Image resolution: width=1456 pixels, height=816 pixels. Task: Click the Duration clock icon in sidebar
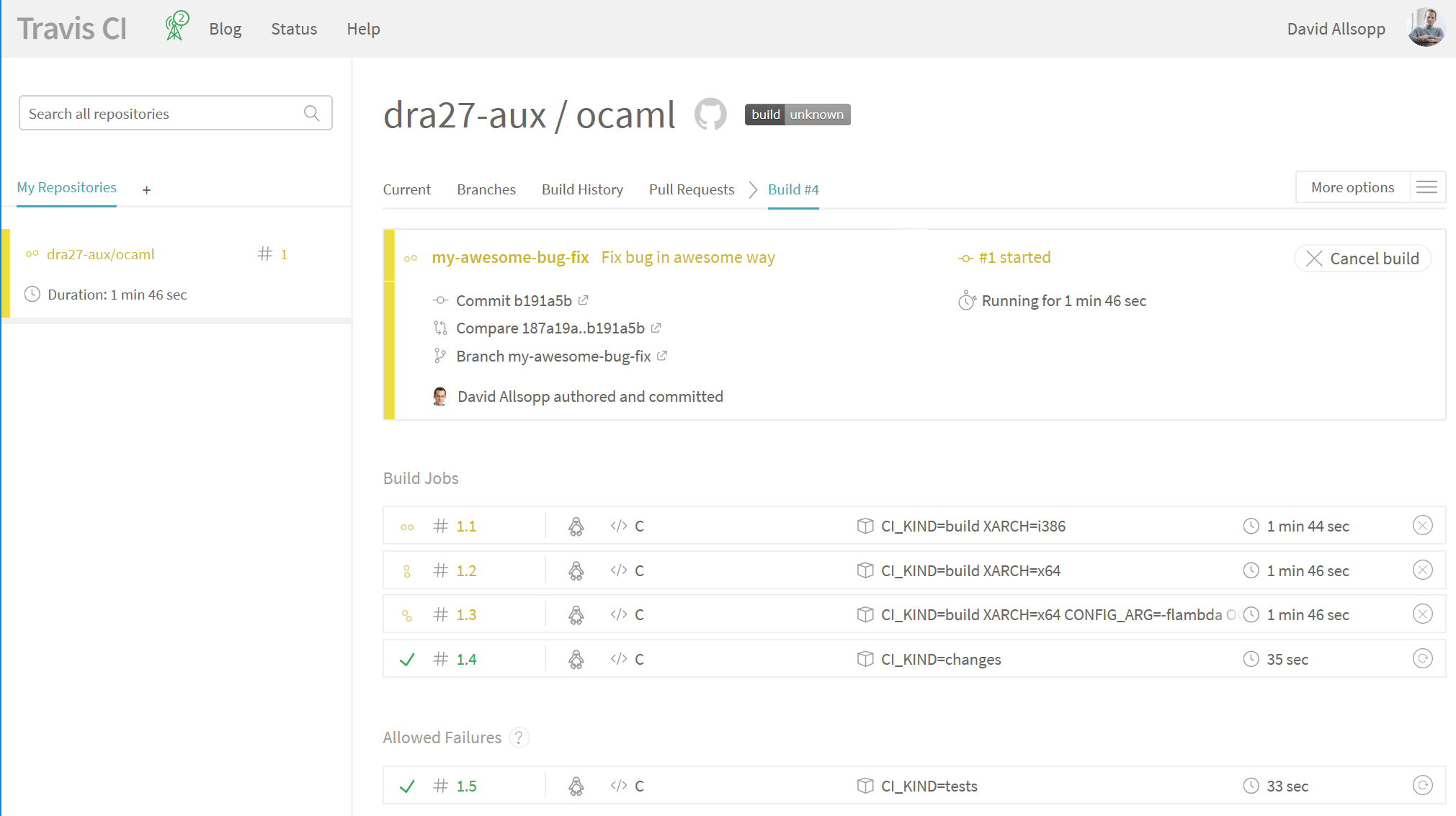(32, 294)
